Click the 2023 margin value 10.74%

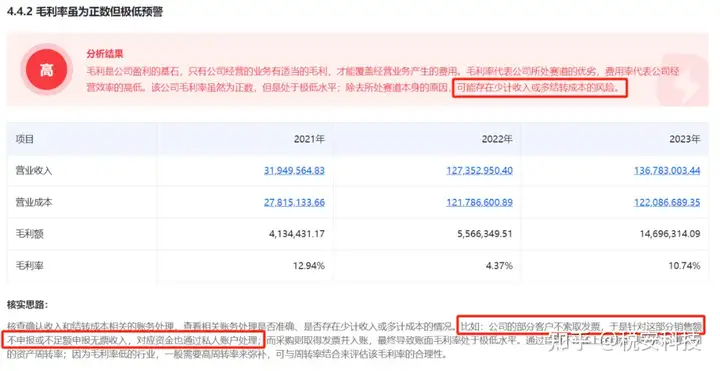(684, 265)
